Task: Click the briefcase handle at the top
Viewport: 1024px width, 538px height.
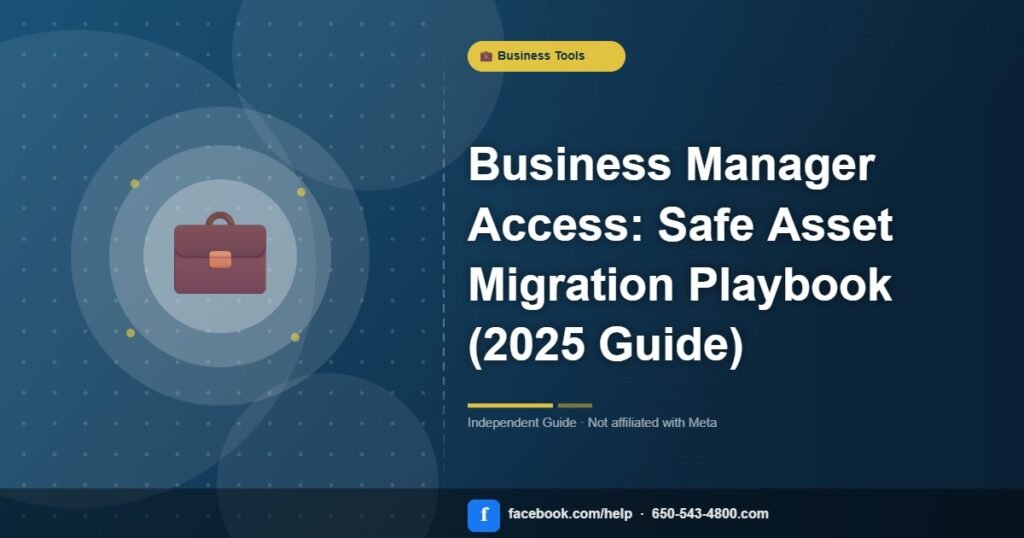Action: pos(220,219)
